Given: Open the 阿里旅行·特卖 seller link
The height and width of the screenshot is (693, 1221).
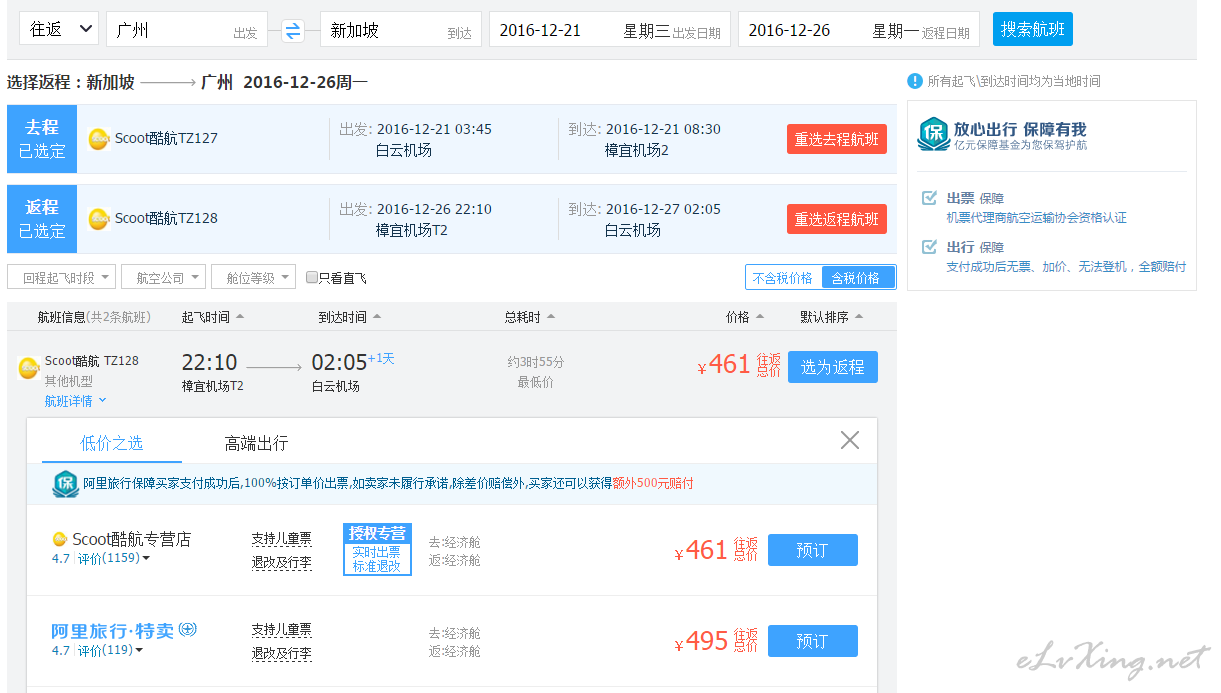Looking at the screenshot, I should [x=113, y=631].
